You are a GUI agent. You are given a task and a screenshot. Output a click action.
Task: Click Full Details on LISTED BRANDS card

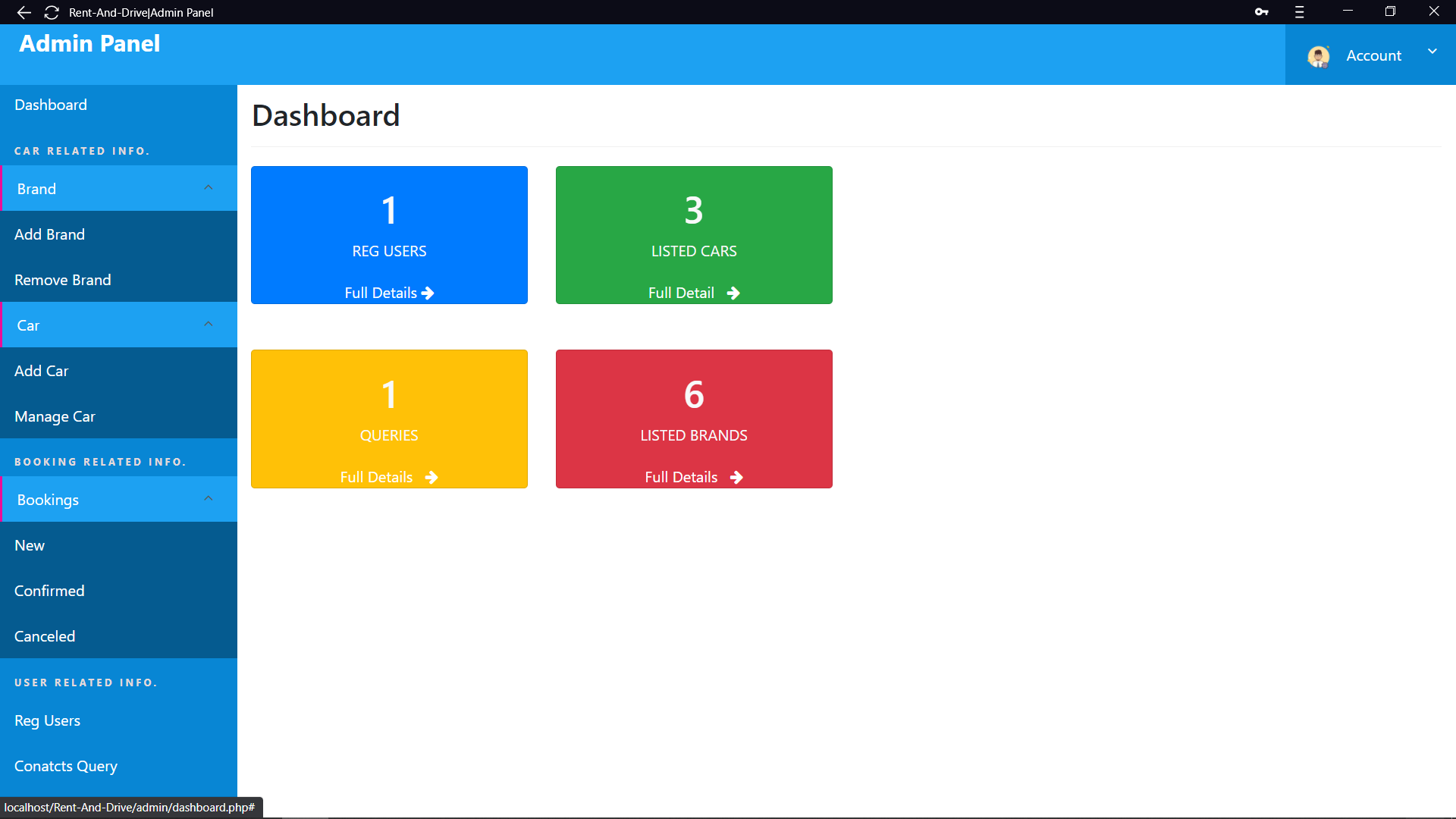point(681,476)
